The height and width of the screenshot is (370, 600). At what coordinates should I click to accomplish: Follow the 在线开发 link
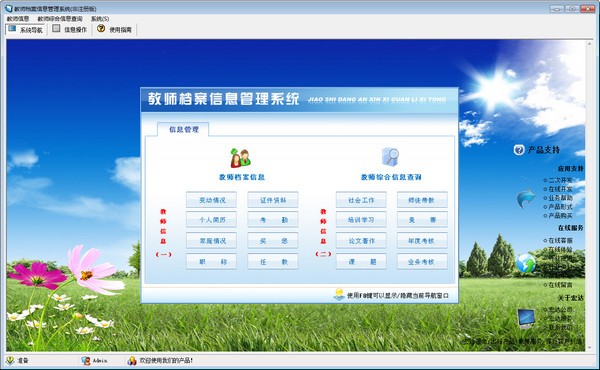[560, 189]
